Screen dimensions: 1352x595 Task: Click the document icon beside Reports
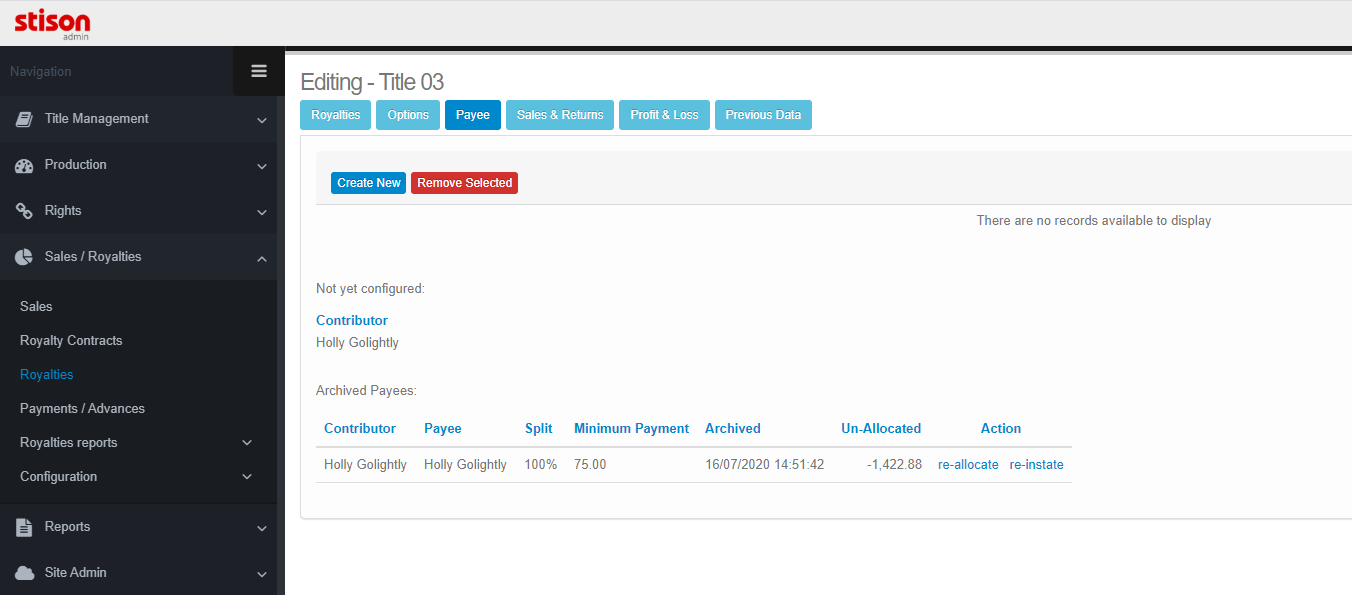pyautogui.click(x=24, y=527)
